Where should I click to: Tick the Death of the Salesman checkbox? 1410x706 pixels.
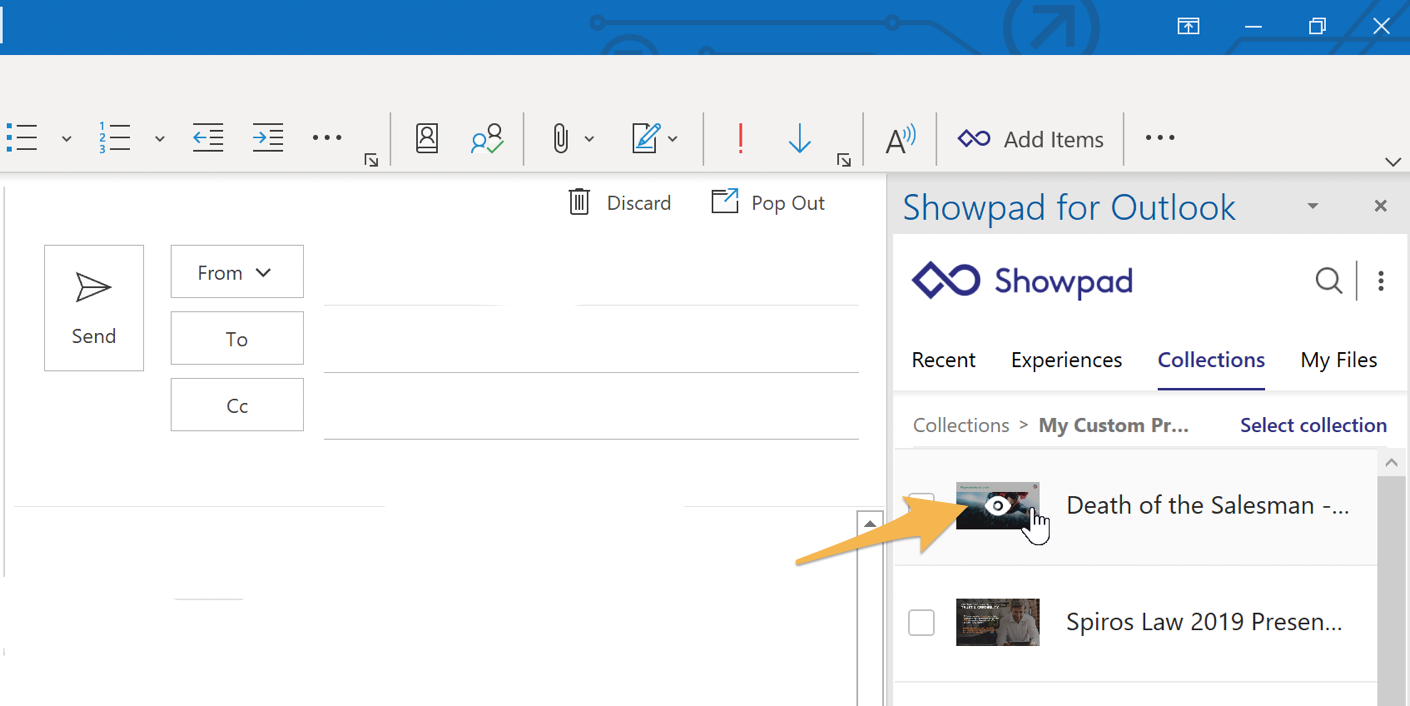coord(921,505)
